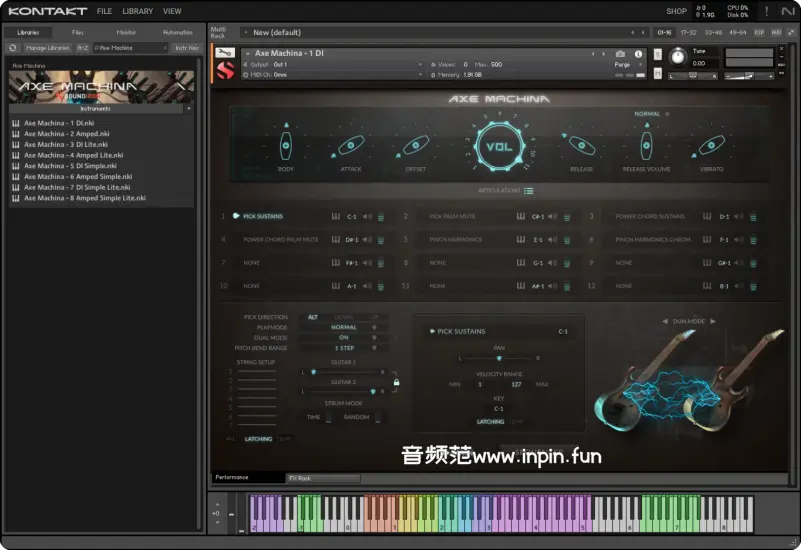Set pick direction to DOWN
801x550 pixels.
tap(343, 317)
